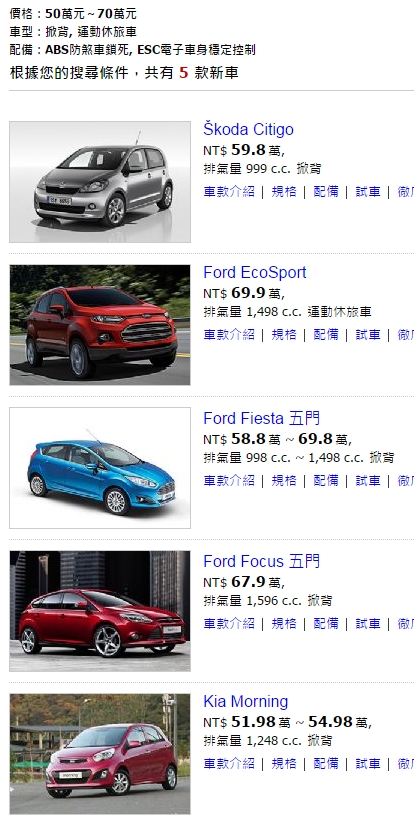Click the blue Ford Fiesta photo
The height and width of the screenshot is (824, 414).
(100, 468)
